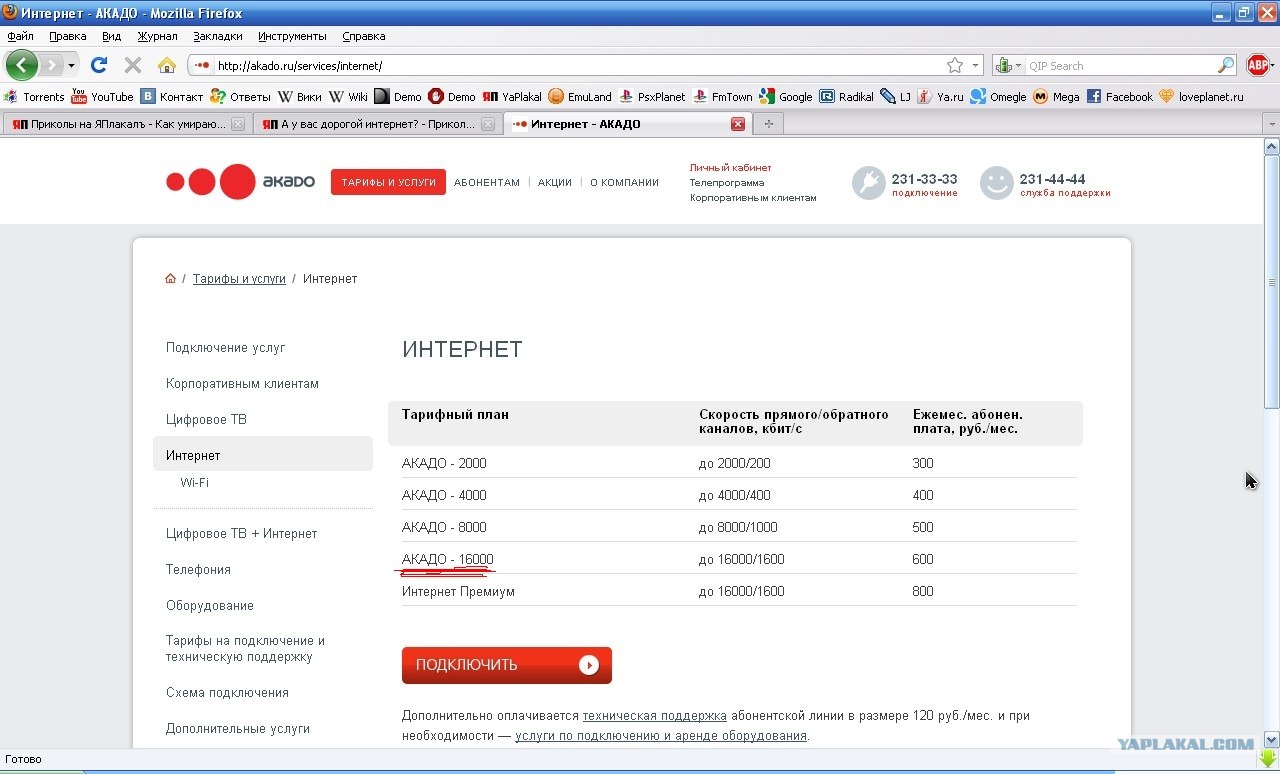Open the Facebook bookmark
This screenshot has width=1280, height=774.
(1119, 97)
